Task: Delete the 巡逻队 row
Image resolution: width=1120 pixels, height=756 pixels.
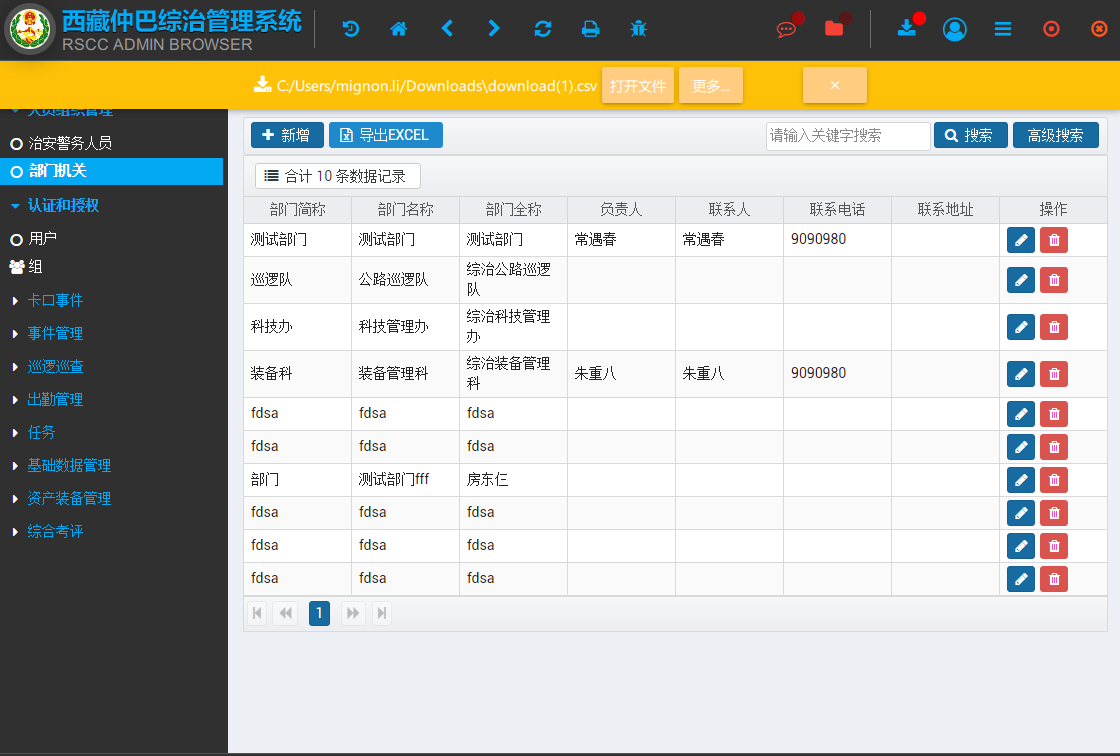Action: 1054,280
